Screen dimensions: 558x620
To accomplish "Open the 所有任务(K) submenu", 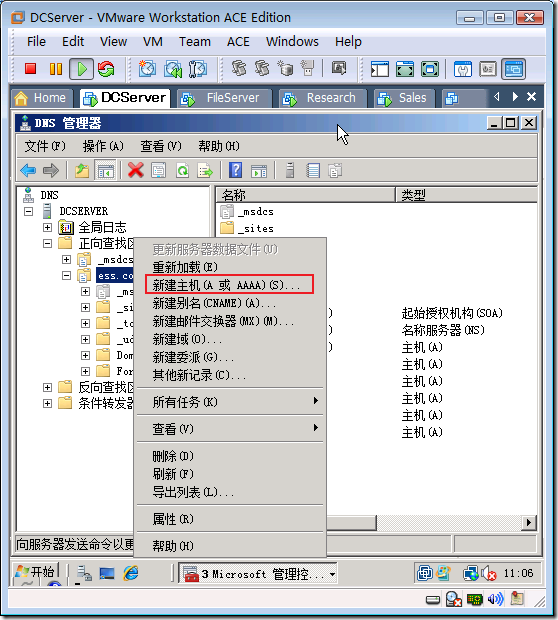I will point(231,402).
